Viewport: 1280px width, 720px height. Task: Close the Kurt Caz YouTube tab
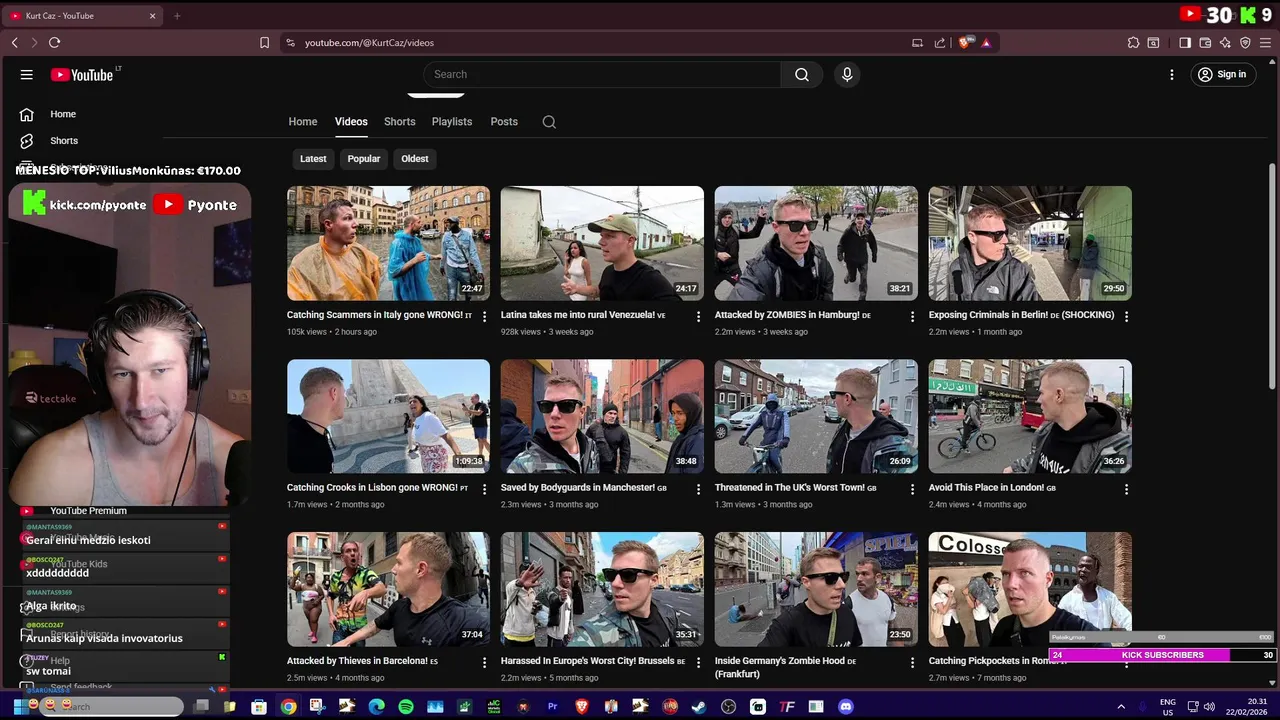click(x=153, y=16)
